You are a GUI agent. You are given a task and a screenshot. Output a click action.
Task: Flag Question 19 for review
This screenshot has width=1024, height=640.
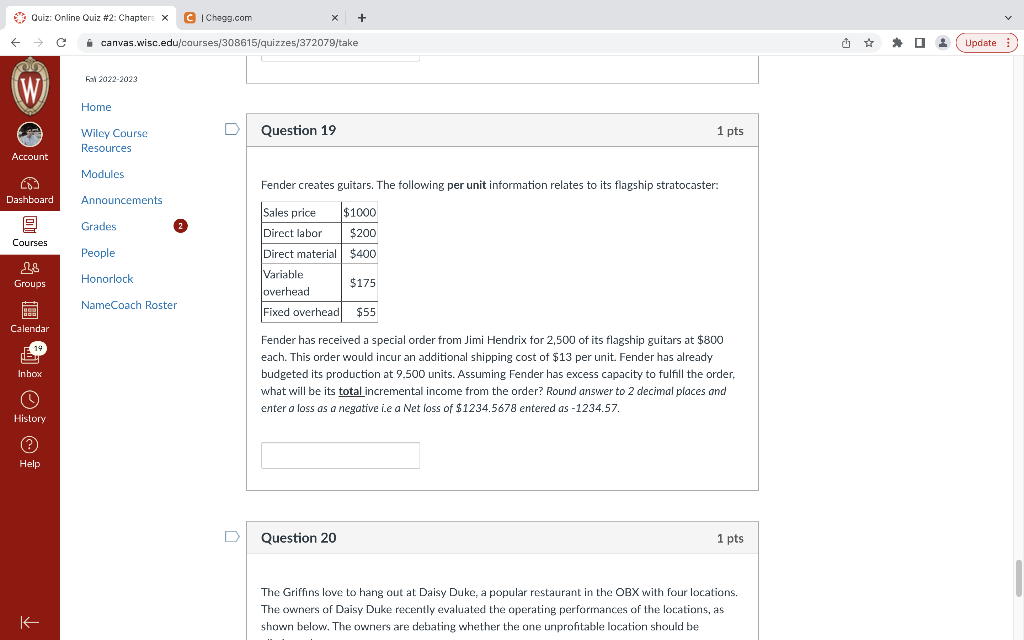click(x=232, y=129)
